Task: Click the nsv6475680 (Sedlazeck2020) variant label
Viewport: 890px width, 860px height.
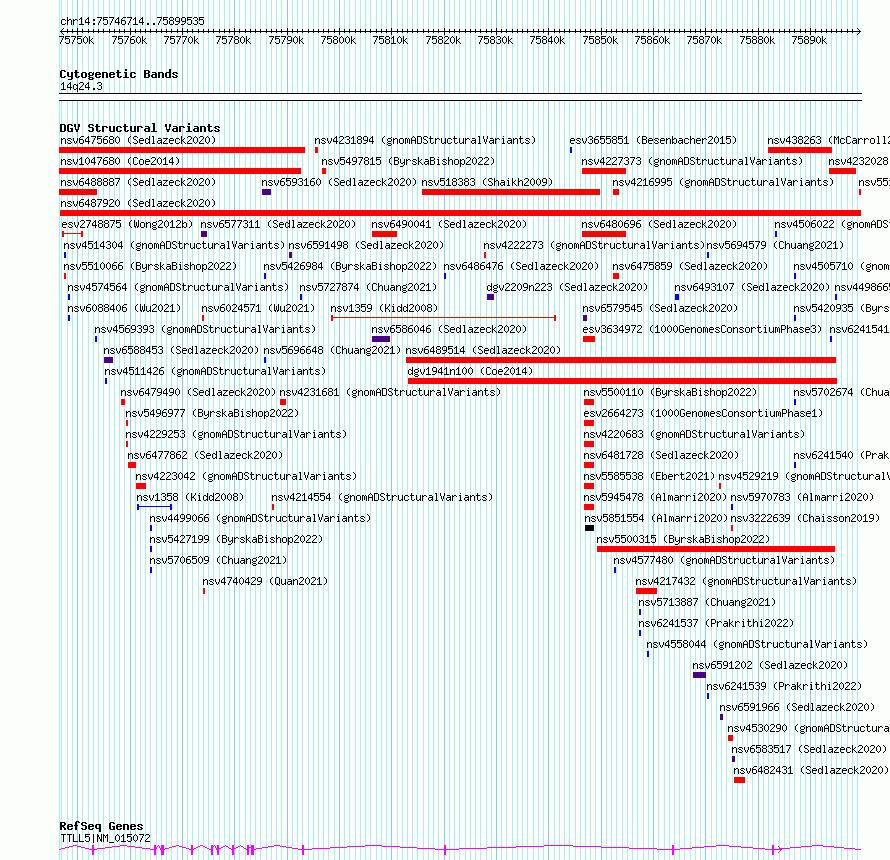Action: (138, 140)
